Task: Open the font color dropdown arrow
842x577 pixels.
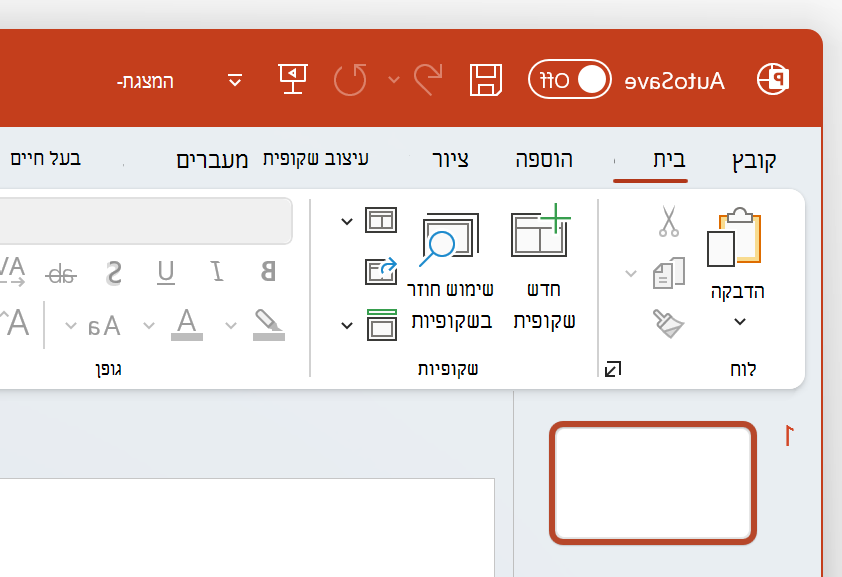Action: click(149, 325)
